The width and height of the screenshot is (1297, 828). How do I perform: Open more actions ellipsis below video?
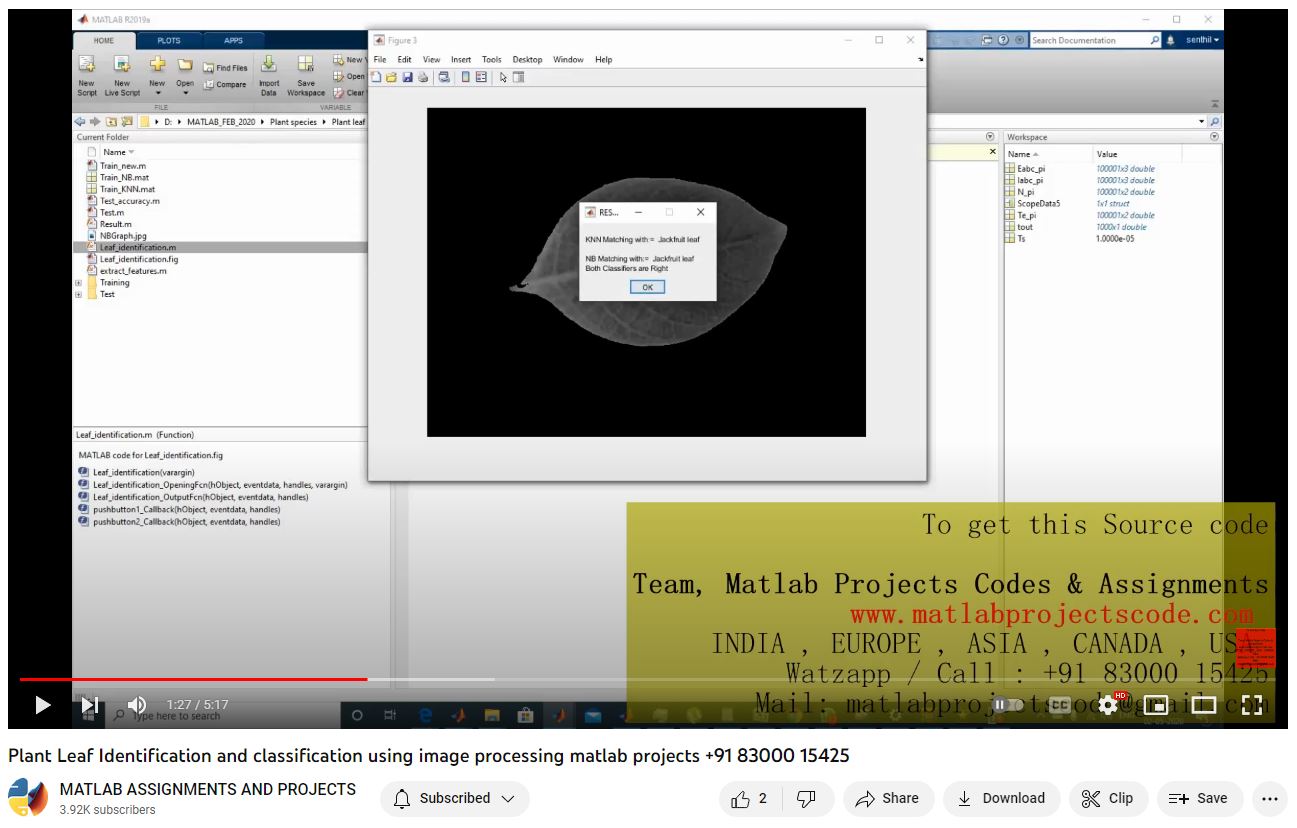point(1270,798)
